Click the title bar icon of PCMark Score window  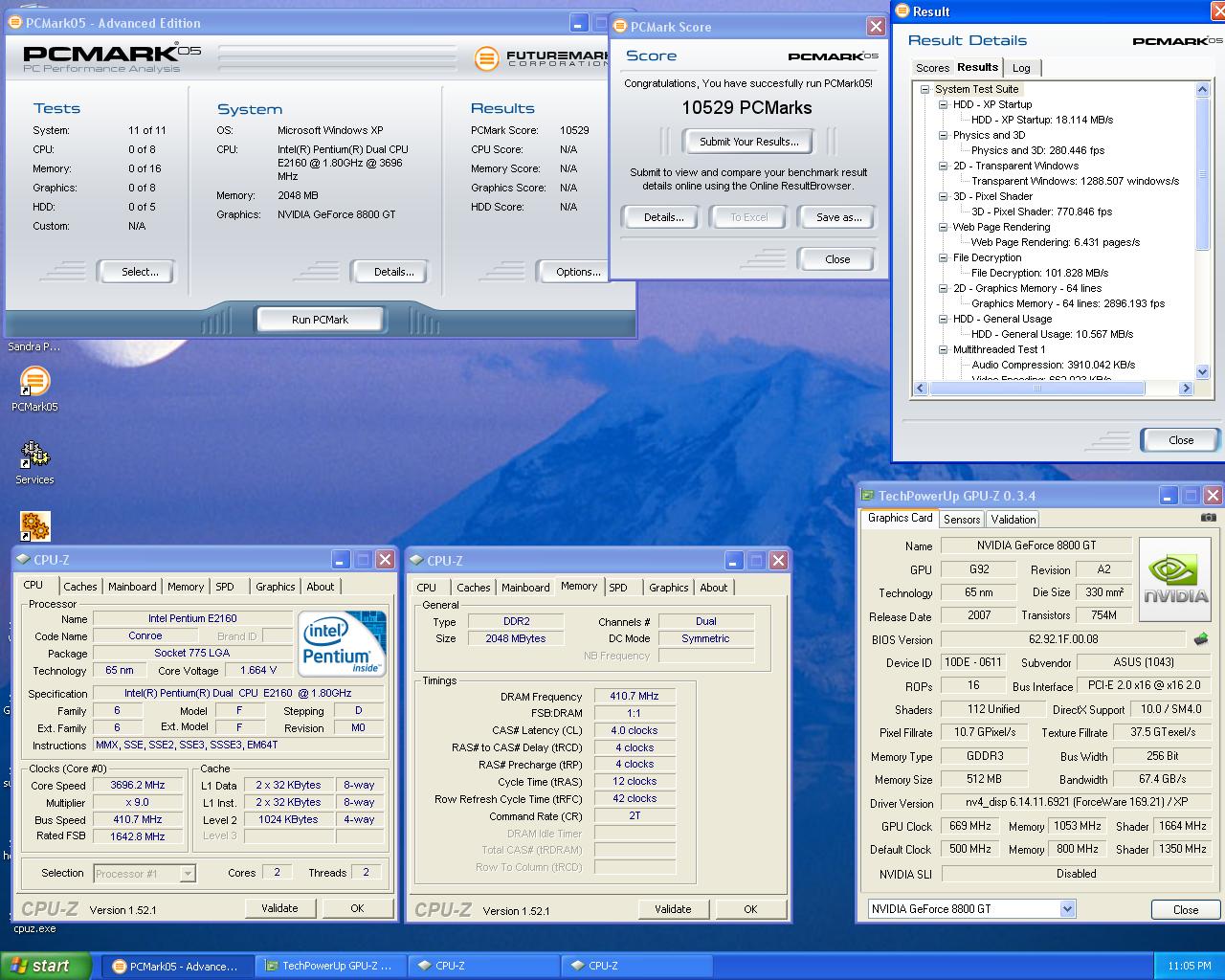(620, 27)
